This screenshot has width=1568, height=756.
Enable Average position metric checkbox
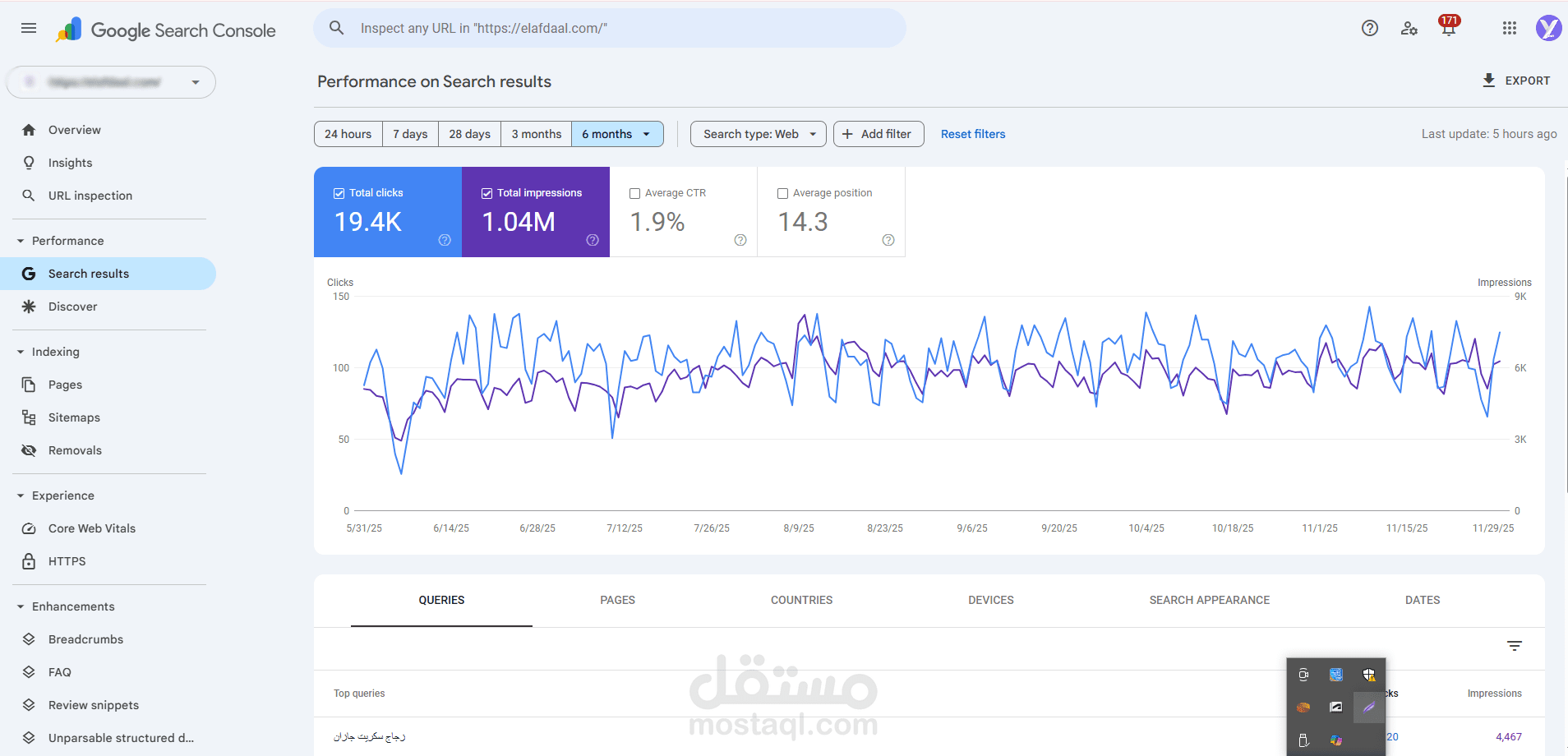point(782,193)
